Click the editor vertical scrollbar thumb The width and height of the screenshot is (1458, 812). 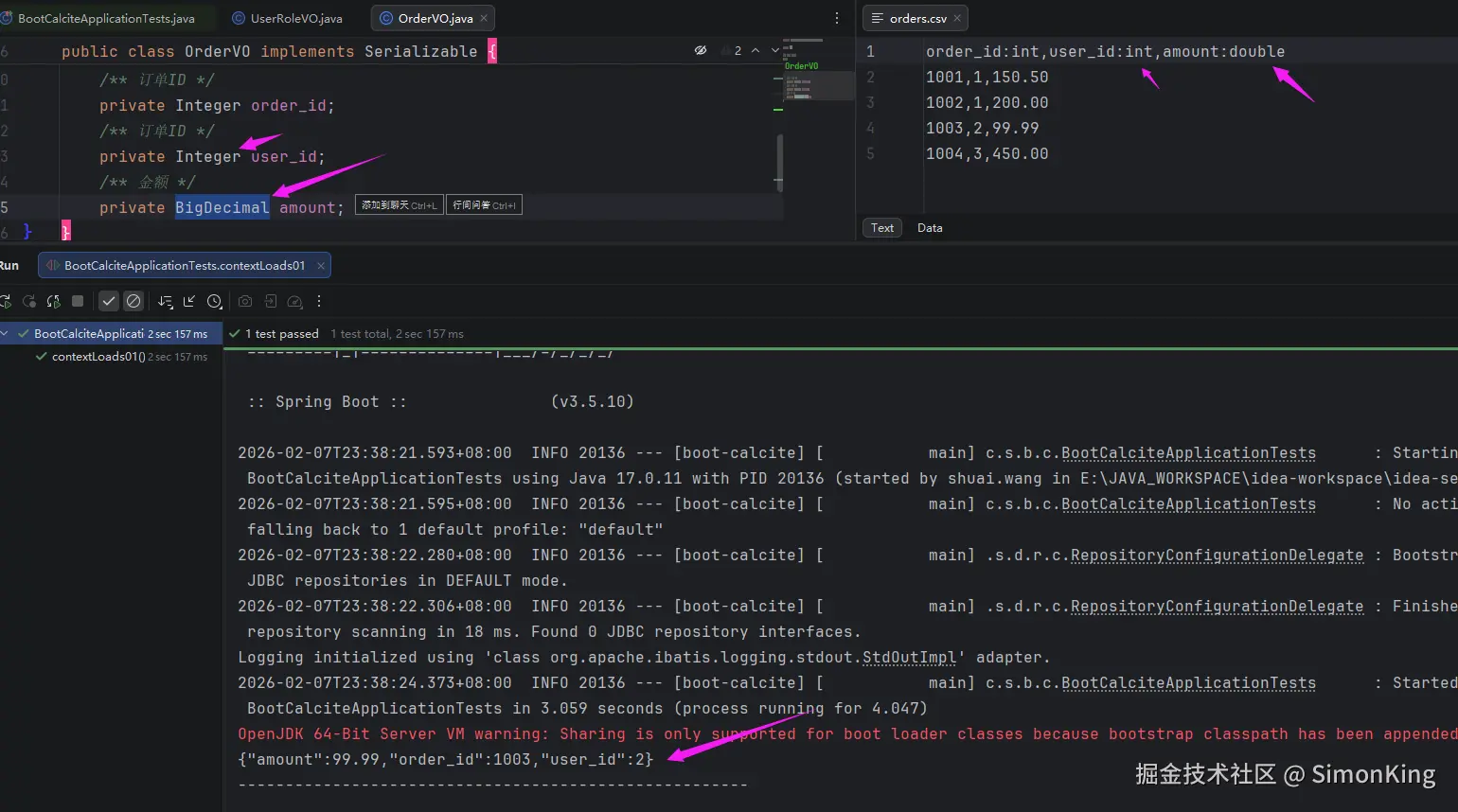(779, 159)
